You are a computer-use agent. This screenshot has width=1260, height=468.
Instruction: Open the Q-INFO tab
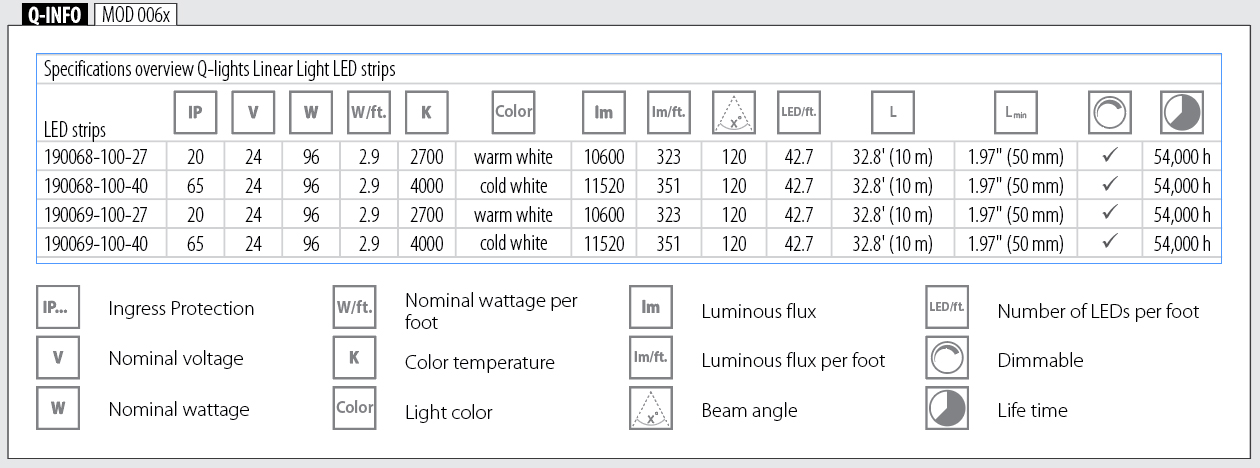click(54, 14)
